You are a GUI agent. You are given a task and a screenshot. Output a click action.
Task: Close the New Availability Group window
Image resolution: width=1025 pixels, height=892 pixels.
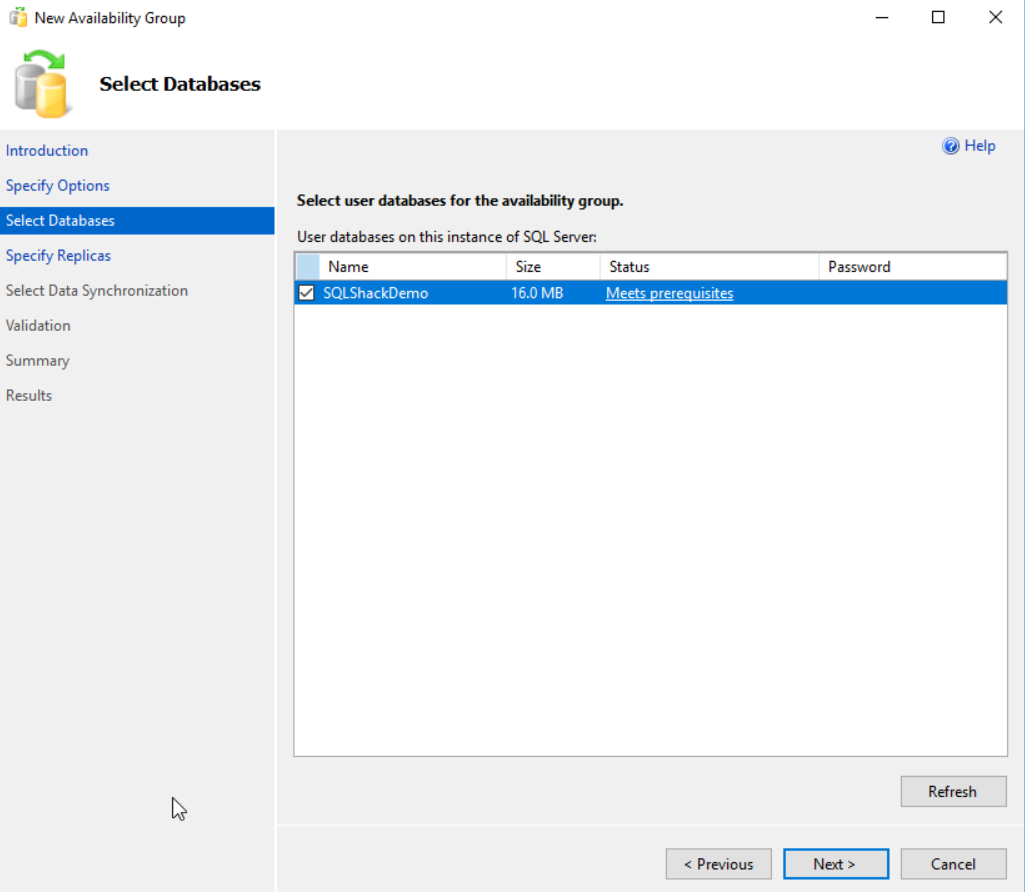[x=995, y=18]
